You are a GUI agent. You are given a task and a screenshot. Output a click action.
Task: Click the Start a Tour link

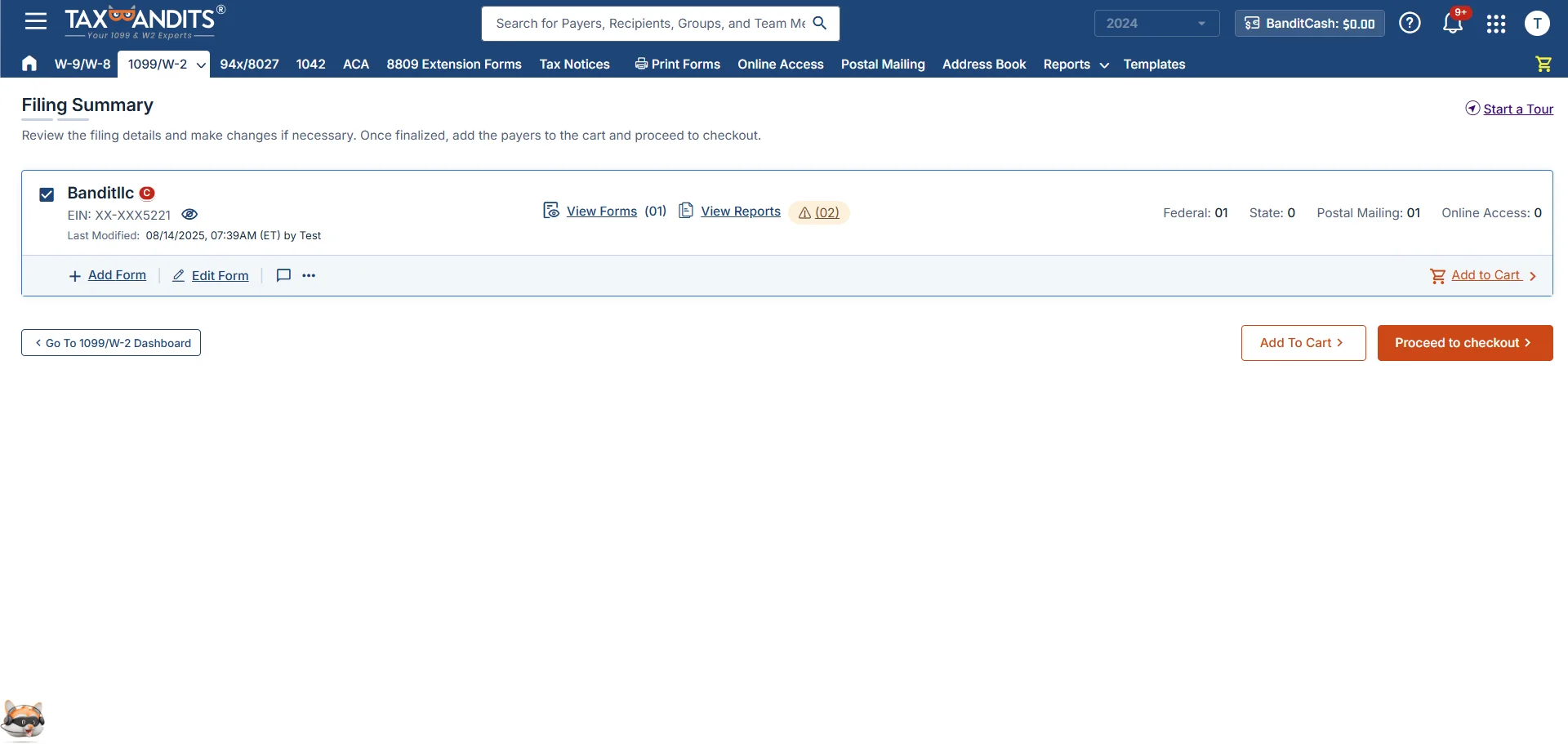1518,109
